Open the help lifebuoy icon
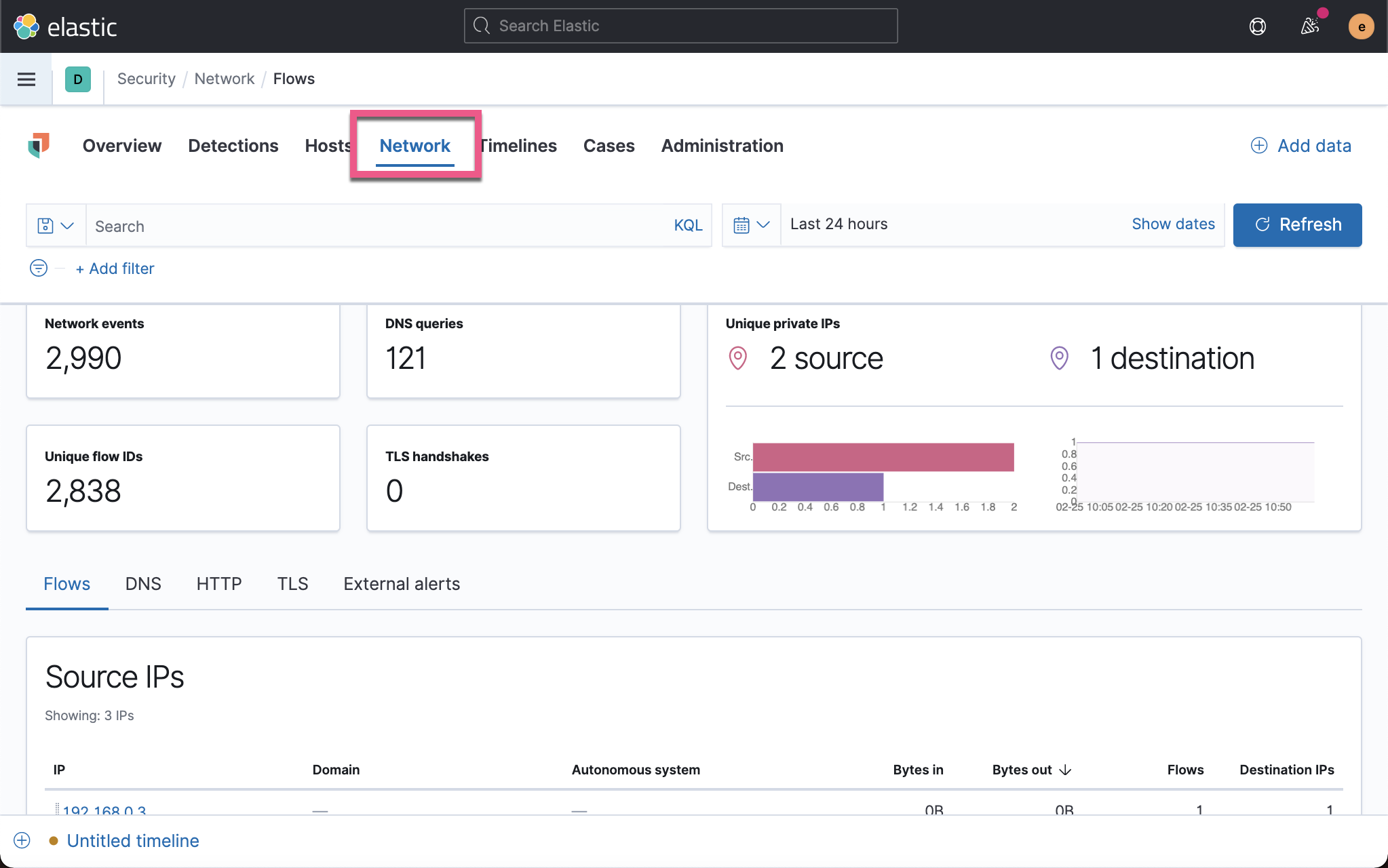1388x868 pixels. pyautogui.click(x=1257, y=26)
